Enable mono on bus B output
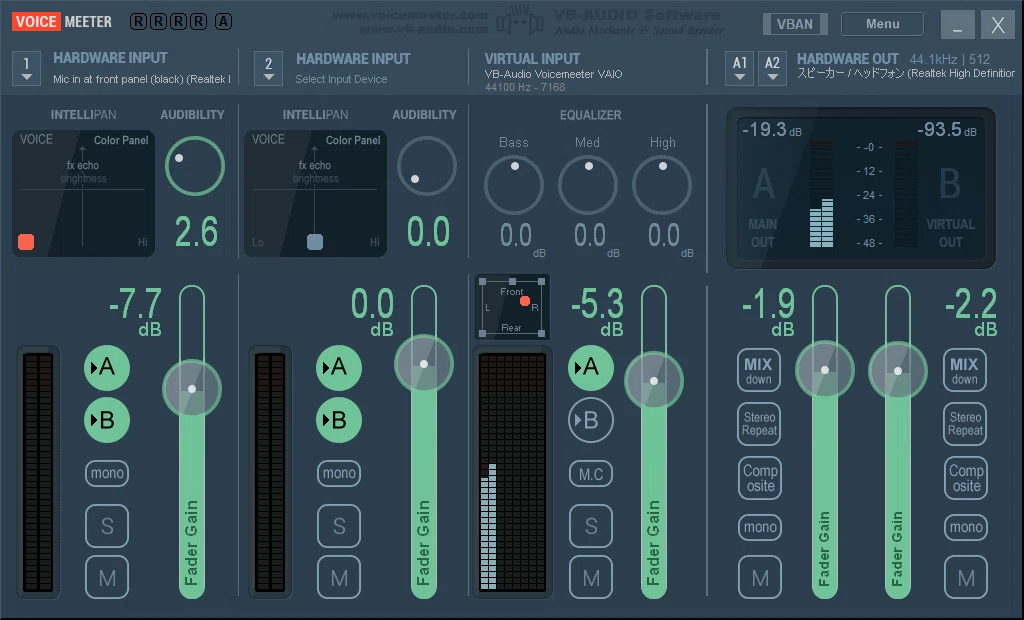This screenshot has width=1024, height=620. pyautogui.click(x=966, y=527)
